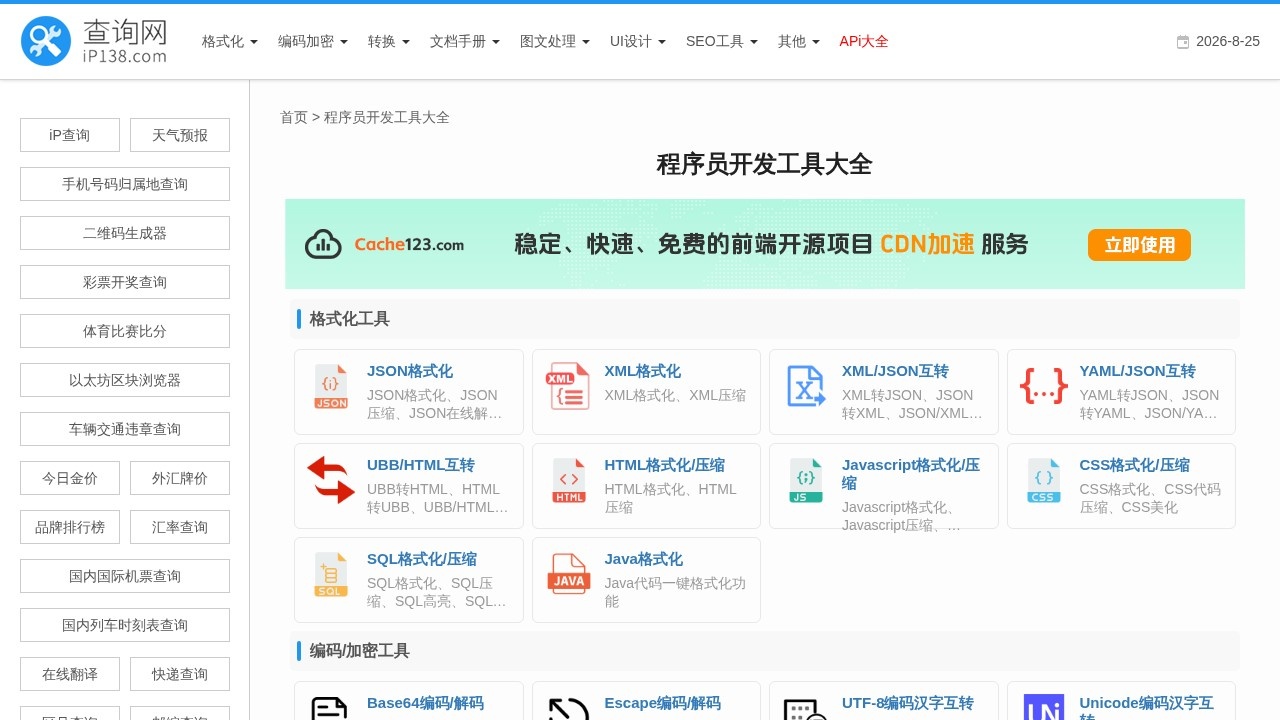This screenshot has width=1280, height=720.
Task: Click the UBB/HTML互转 red arrows icon
Action: (331, 480)
